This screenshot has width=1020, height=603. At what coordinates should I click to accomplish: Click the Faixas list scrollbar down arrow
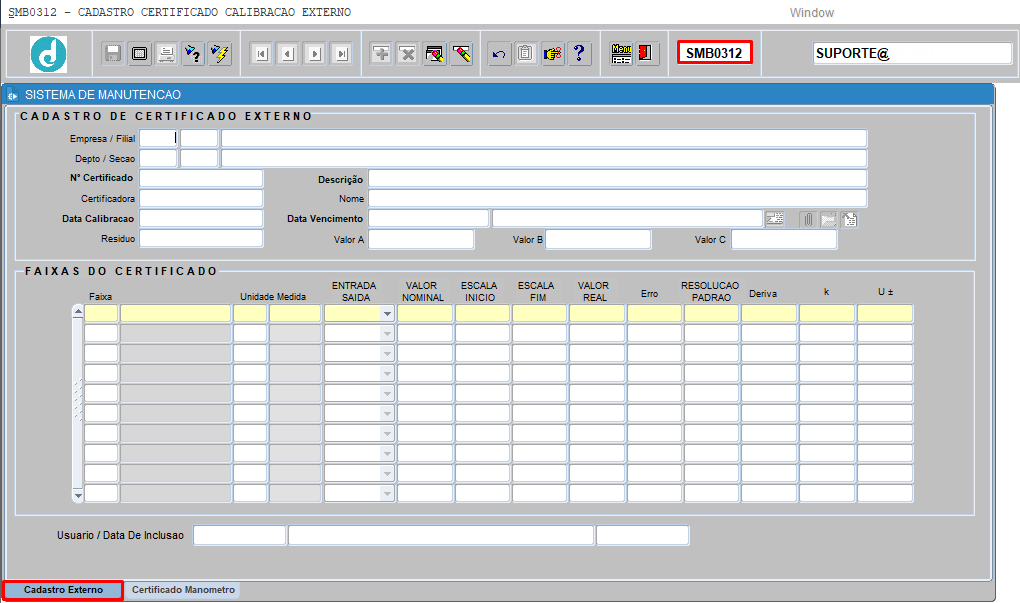(x=78, y=496)
